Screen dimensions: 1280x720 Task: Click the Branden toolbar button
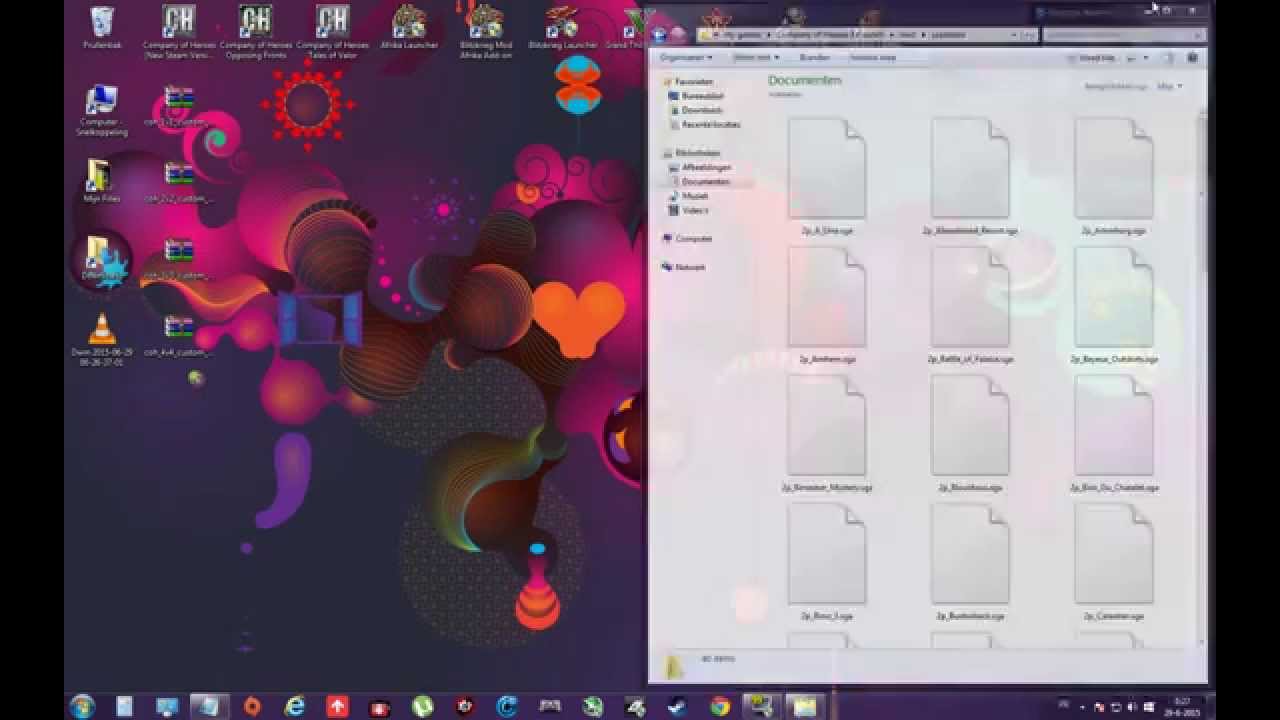[814, 58]
